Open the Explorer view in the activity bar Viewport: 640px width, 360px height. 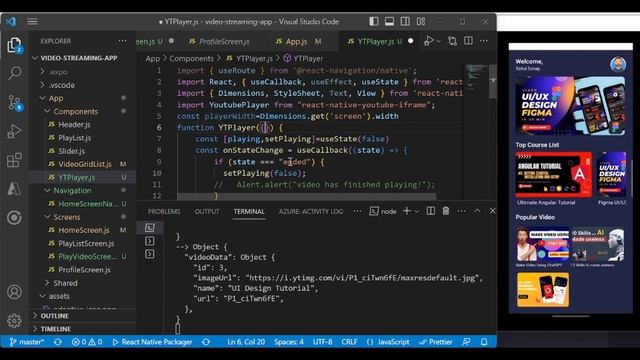14,45
